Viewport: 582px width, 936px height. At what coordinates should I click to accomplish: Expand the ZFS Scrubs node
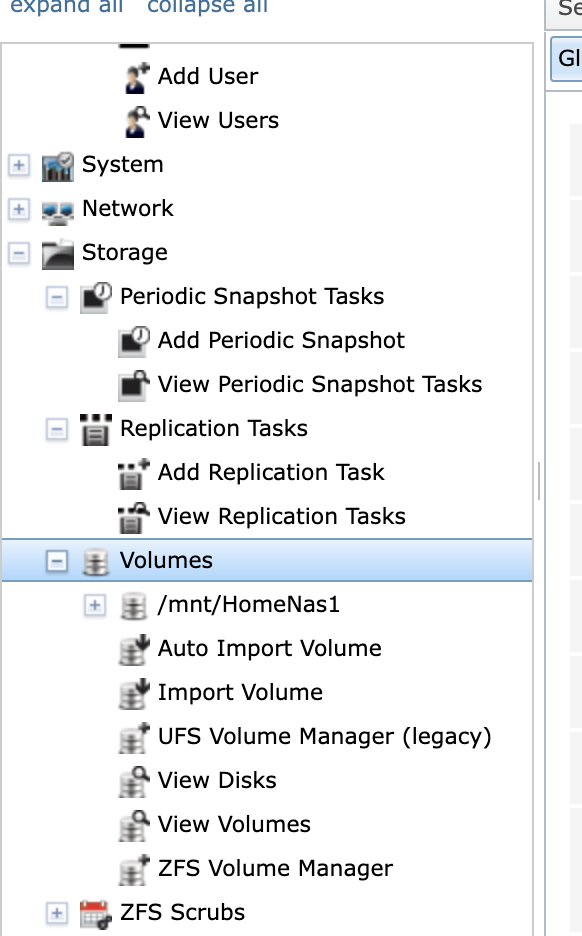click(x=57, y=913)
